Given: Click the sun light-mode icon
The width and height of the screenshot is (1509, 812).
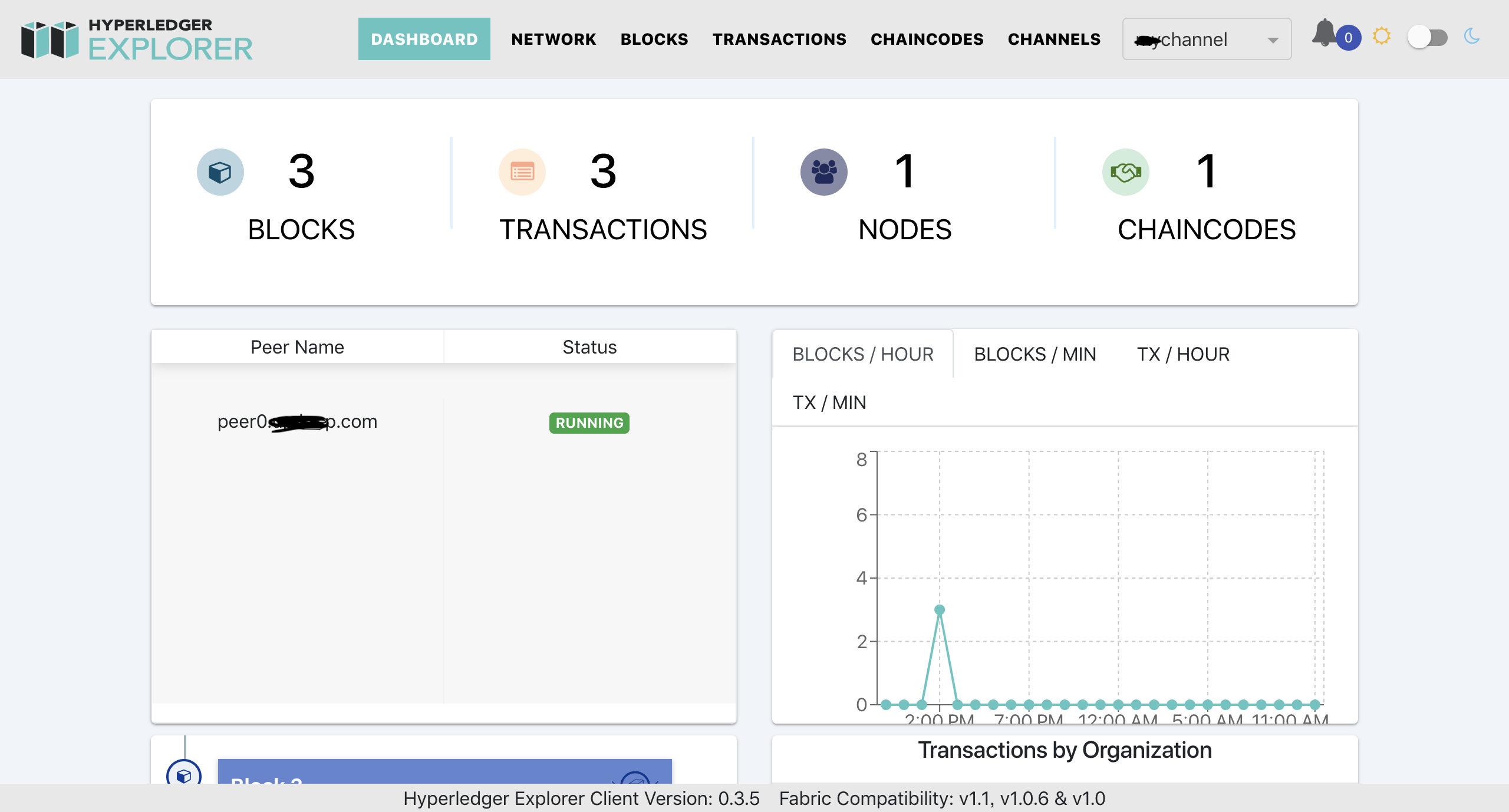Looking at the screenshot, I should (x=1381, y=37).
